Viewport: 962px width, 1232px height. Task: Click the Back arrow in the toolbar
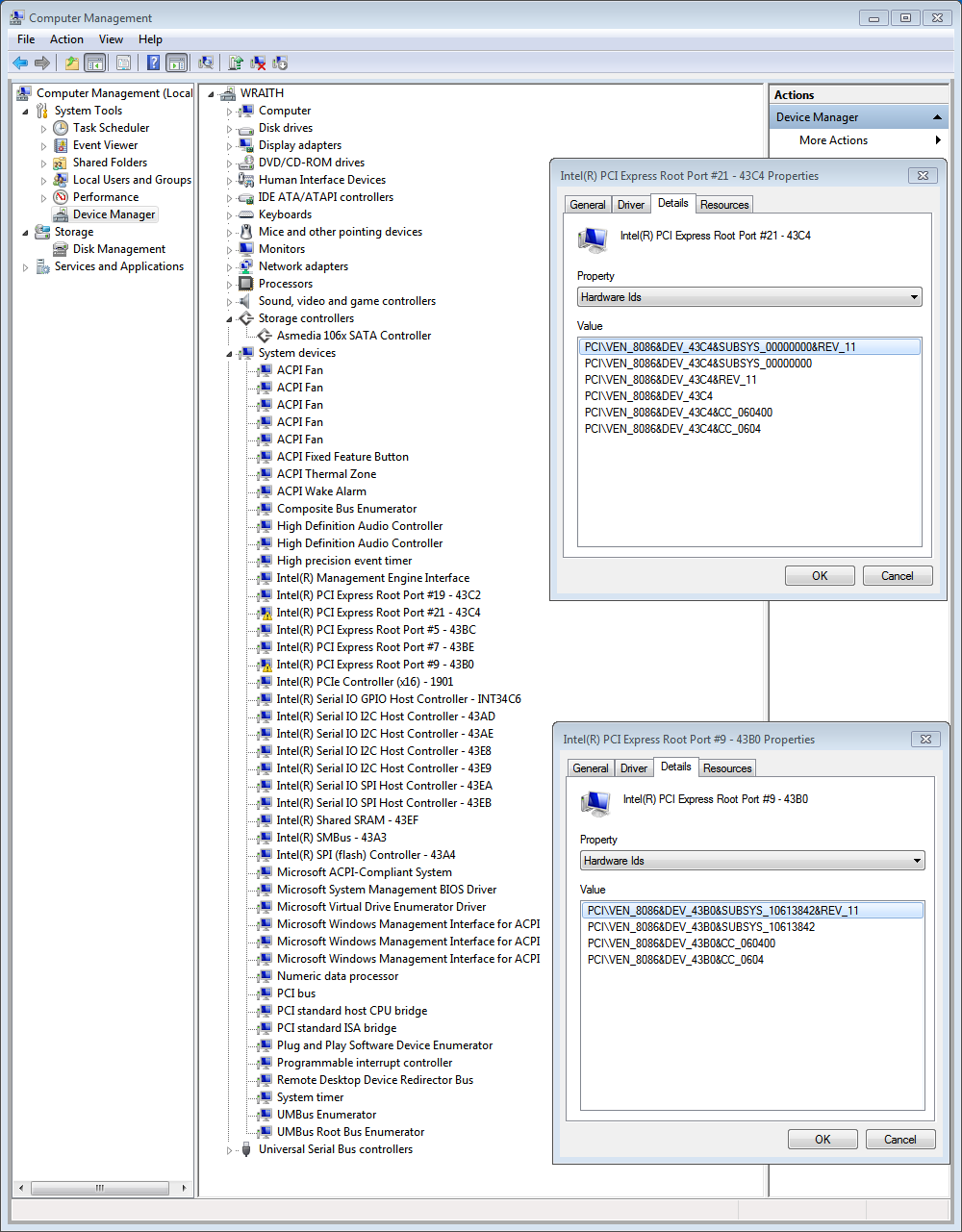pos(20,63)
